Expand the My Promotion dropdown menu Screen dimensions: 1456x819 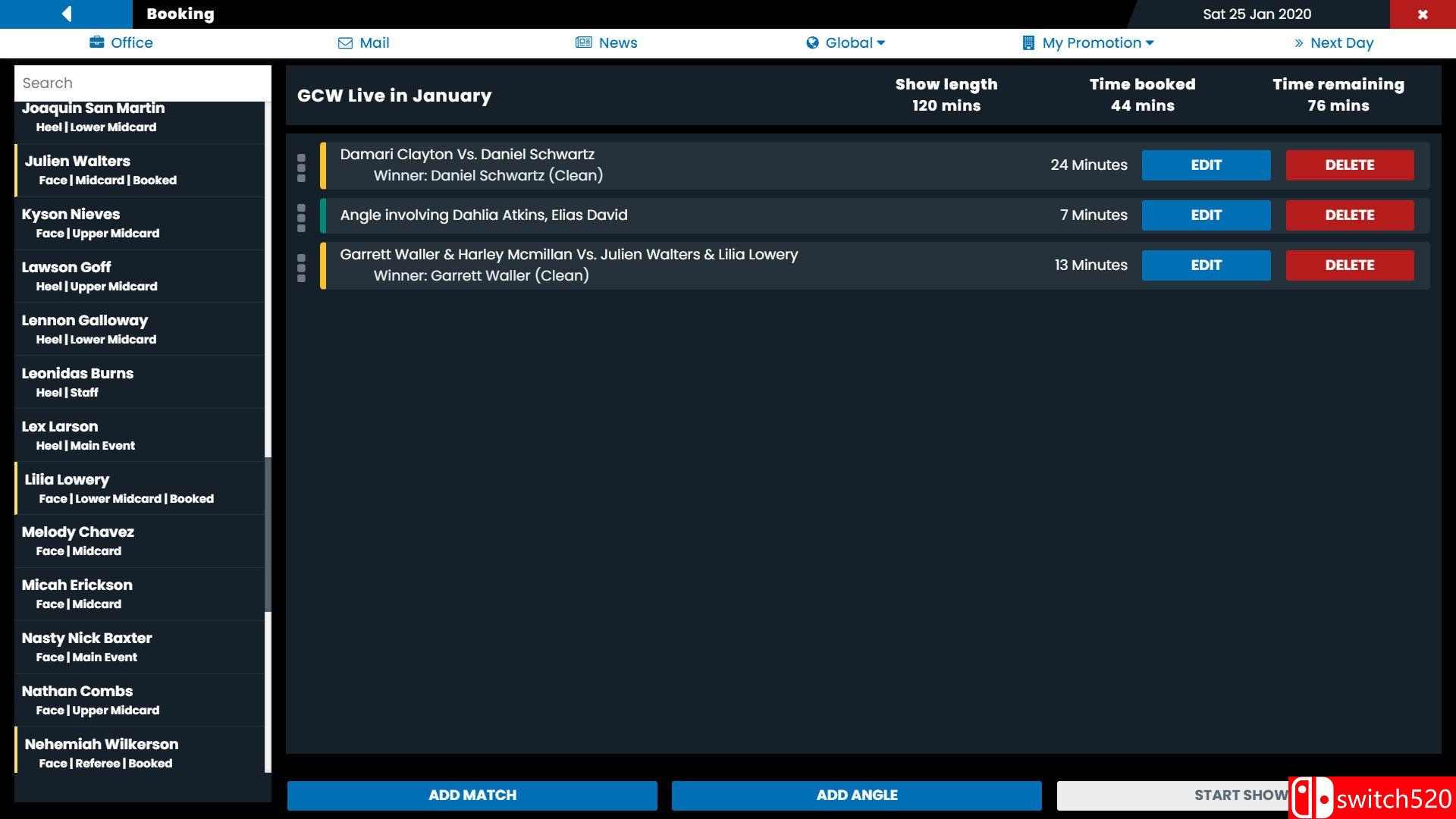point(1150,43)
